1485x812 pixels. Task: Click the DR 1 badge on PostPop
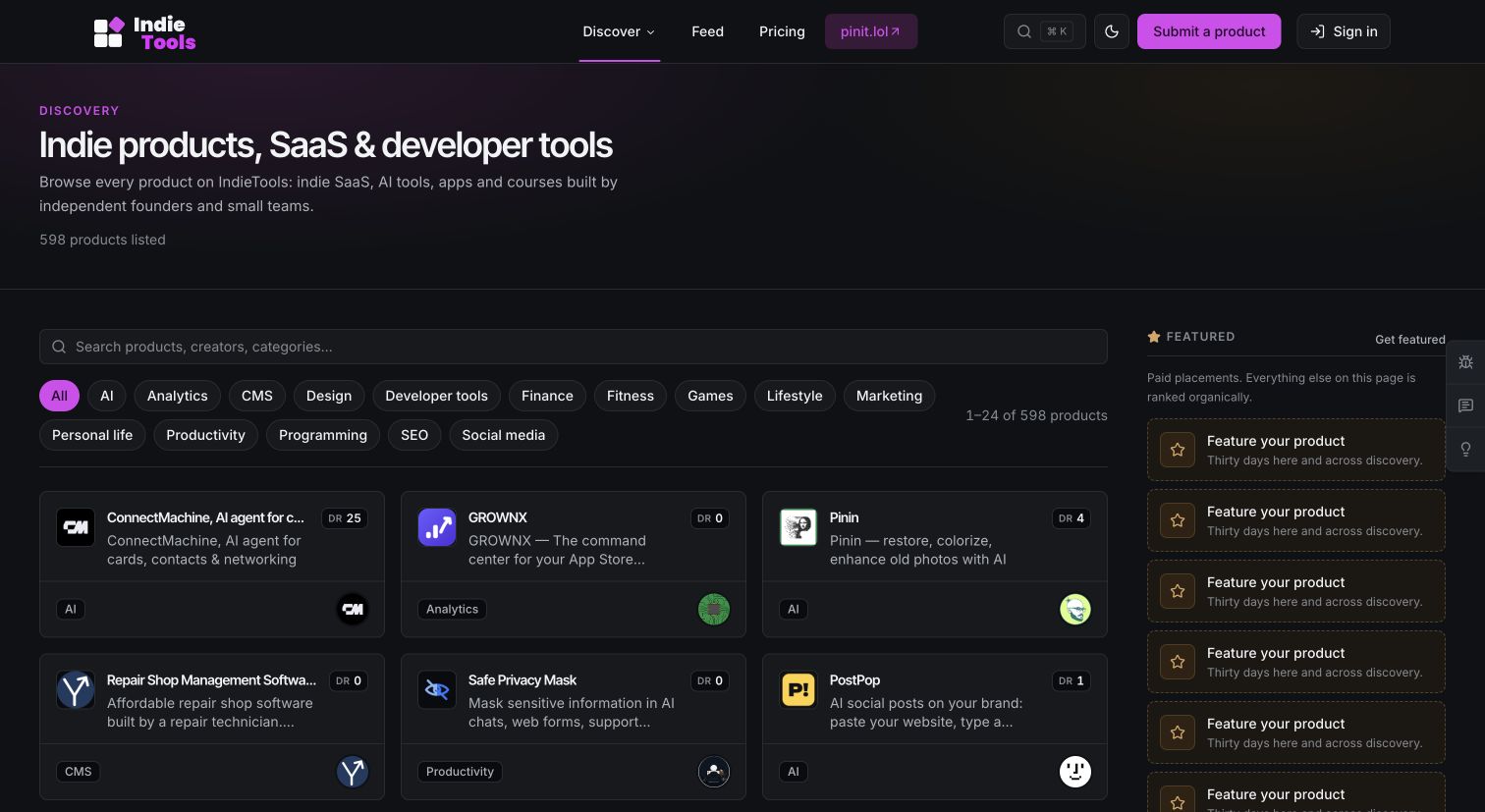(x=1072, y=680)
